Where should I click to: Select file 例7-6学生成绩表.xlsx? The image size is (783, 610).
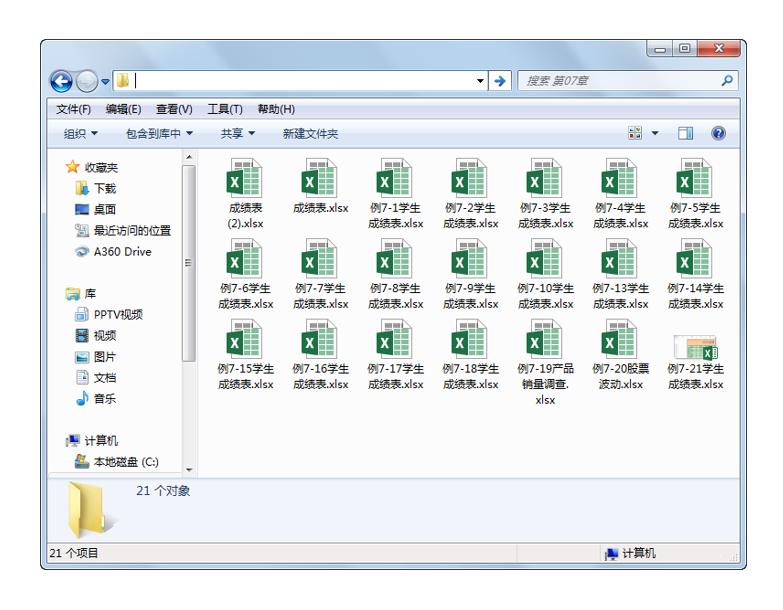click(x=245, y=274)
